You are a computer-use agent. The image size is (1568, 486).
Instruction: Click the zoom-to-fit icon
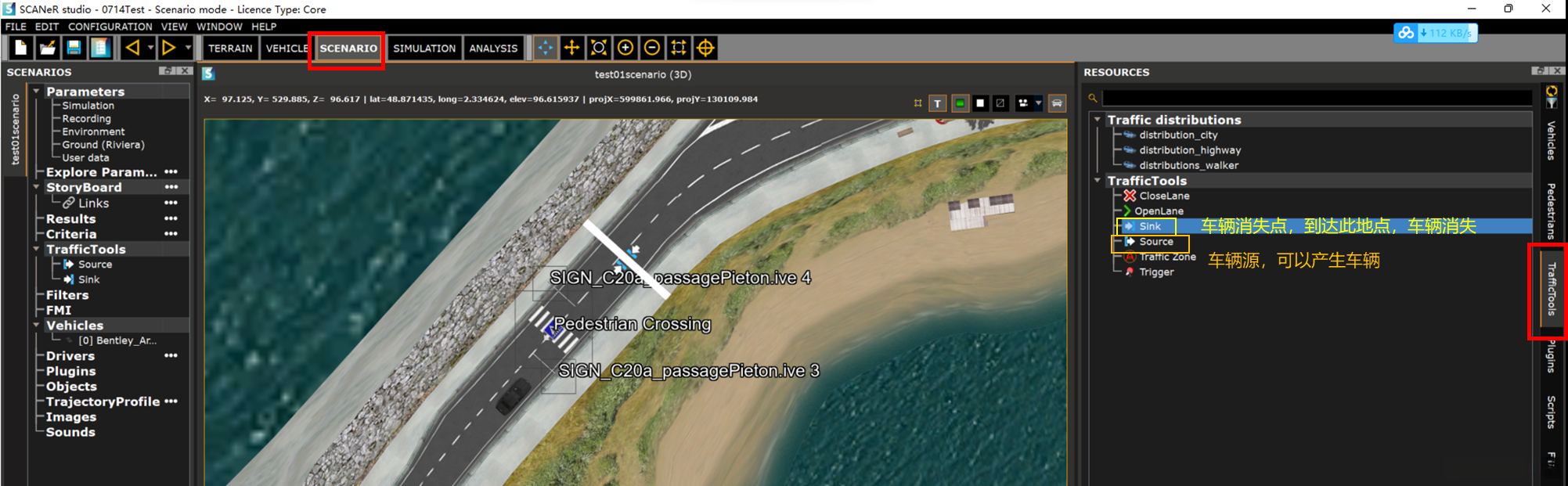point(599,48)
